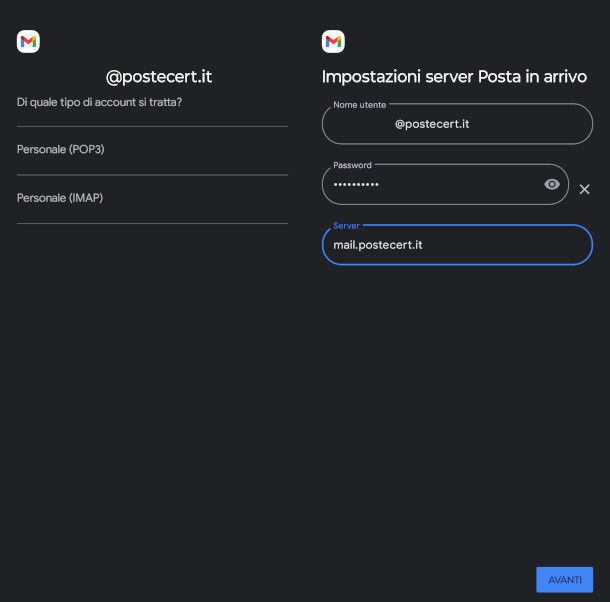Clear the password using the X icon
This screenshot has width=610, height=602.
[585, 189]
